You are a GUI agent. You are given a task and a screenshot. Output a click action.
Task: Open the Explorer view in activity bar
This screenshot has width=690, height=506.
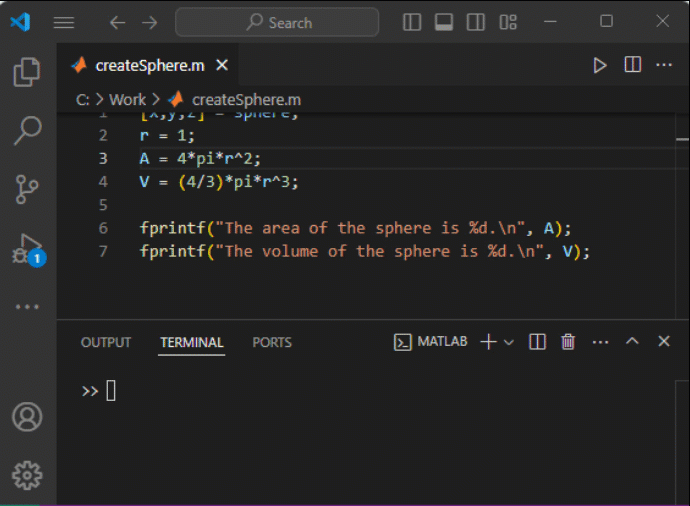point(27,72)
